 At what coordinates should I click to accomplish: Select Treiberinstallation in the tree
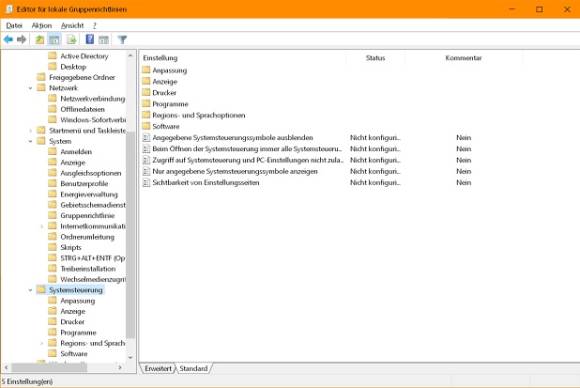88,269
